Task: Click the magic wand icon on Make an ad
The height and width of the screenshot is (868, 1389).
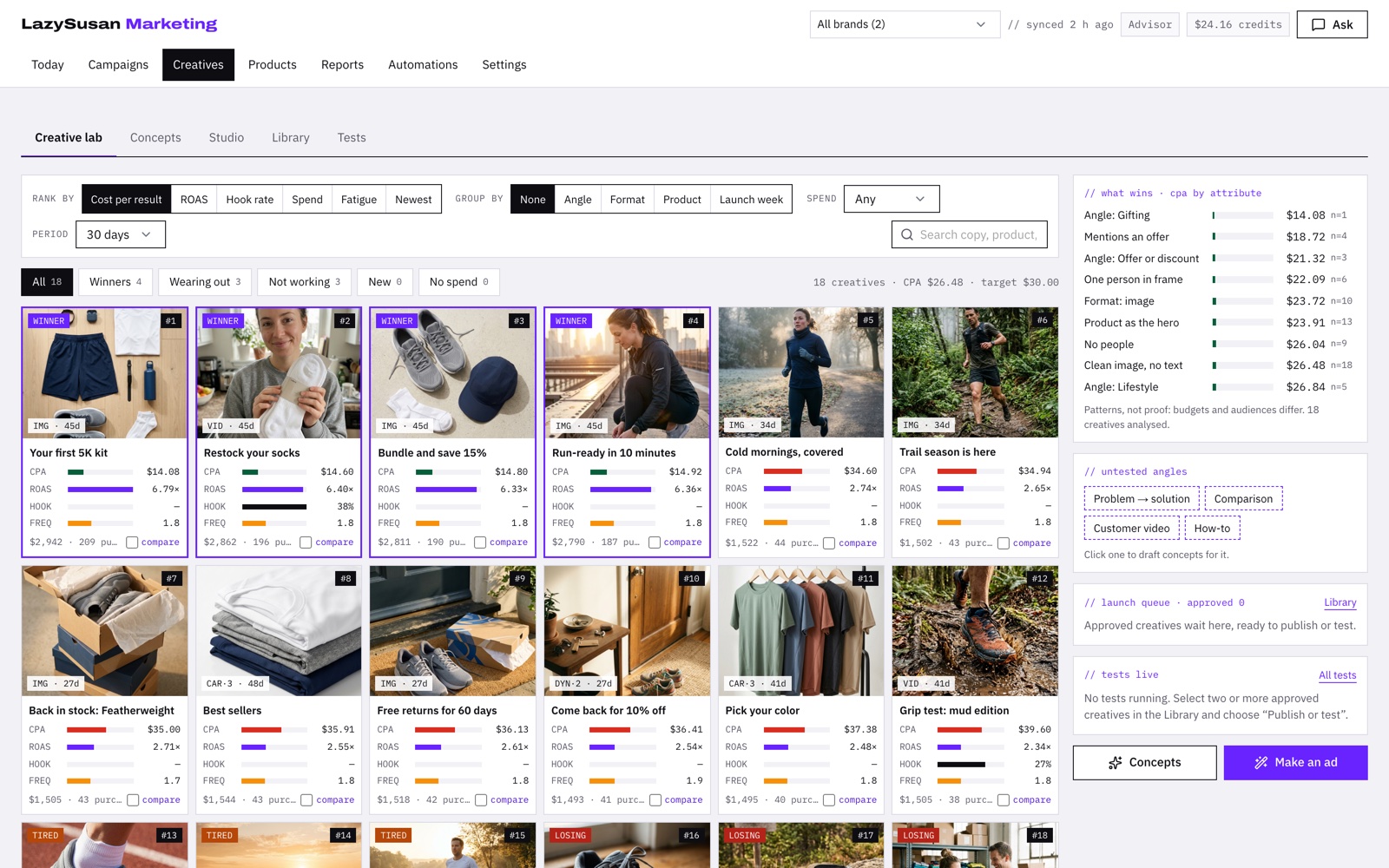Action: pyautogui.click(x=1261, y=763)
